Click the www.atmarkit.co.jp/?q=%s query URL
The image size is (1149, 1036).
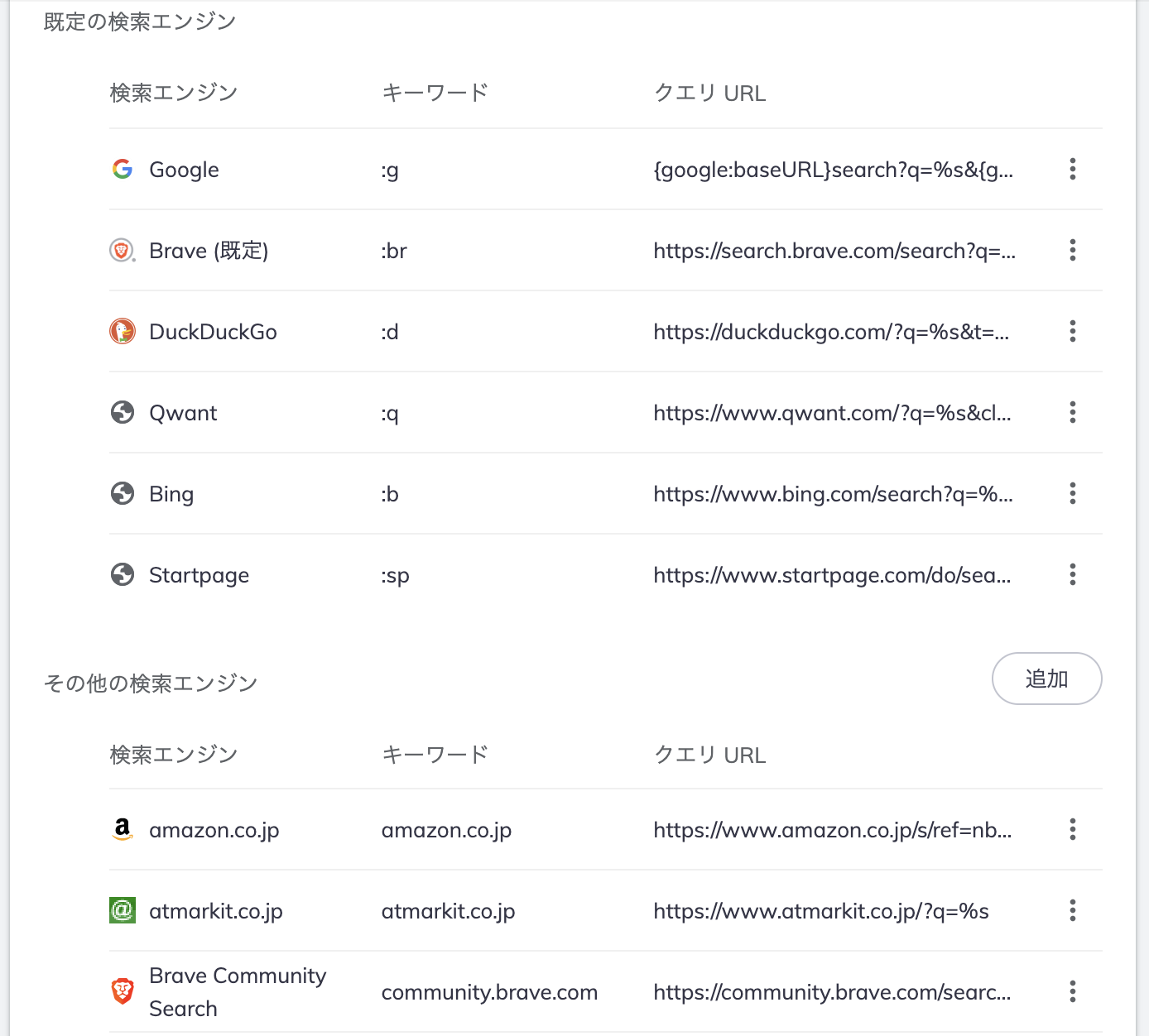click(821, 911)
